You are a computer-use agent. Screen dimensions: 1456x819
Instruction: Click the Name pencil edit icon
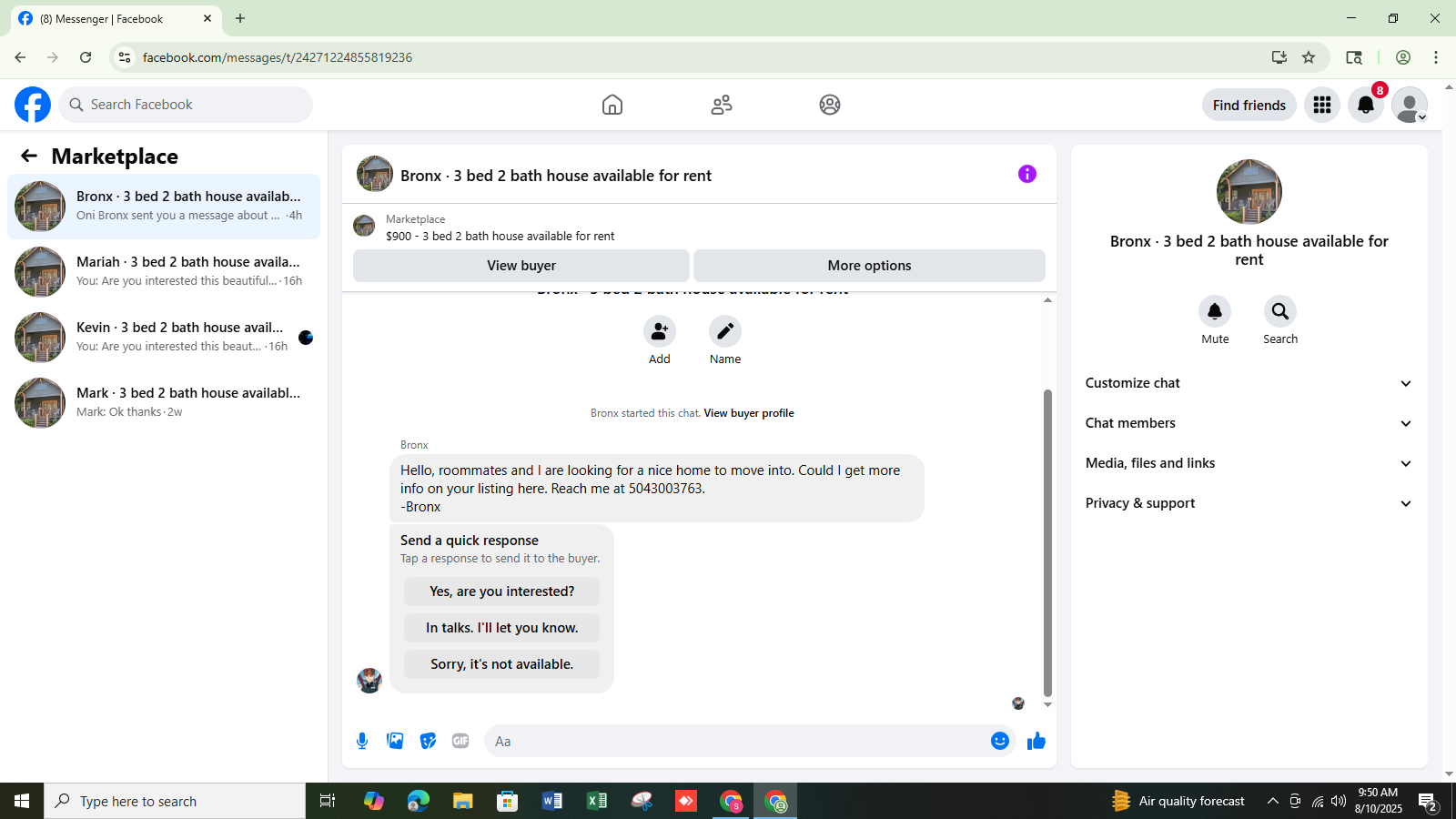725,331
